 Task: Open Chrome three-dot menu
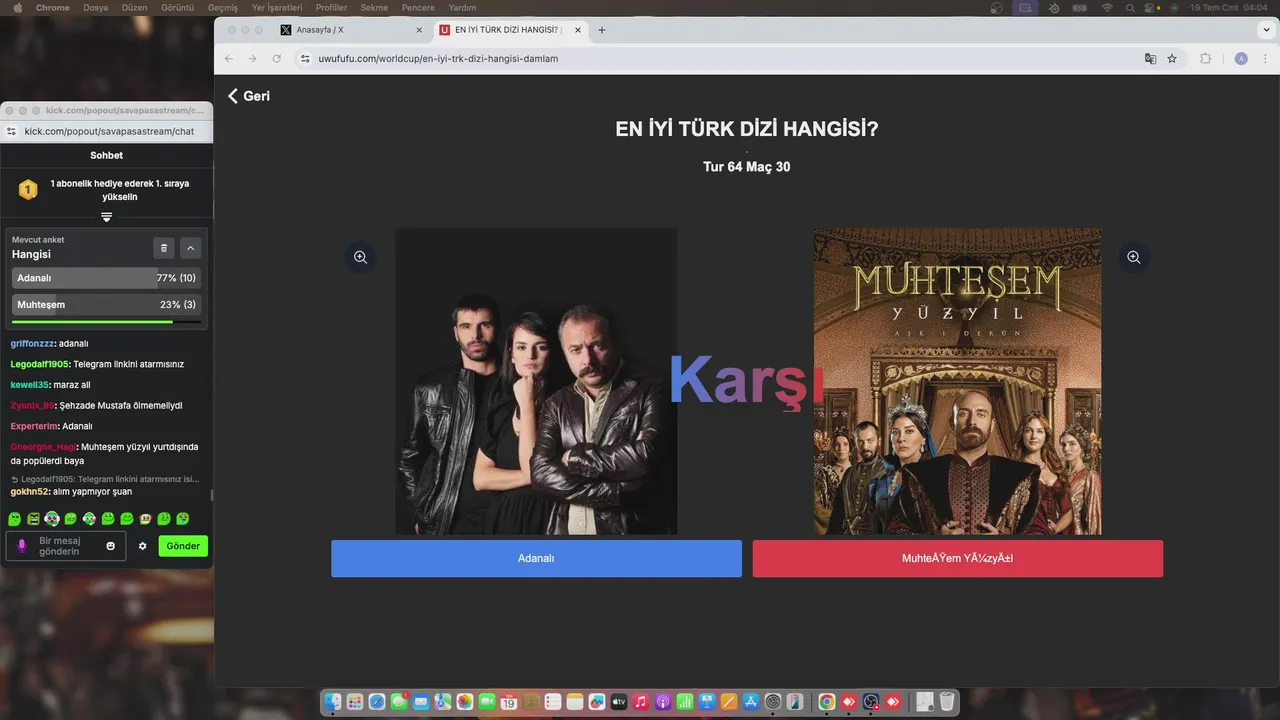click(x=1266, y=59)
